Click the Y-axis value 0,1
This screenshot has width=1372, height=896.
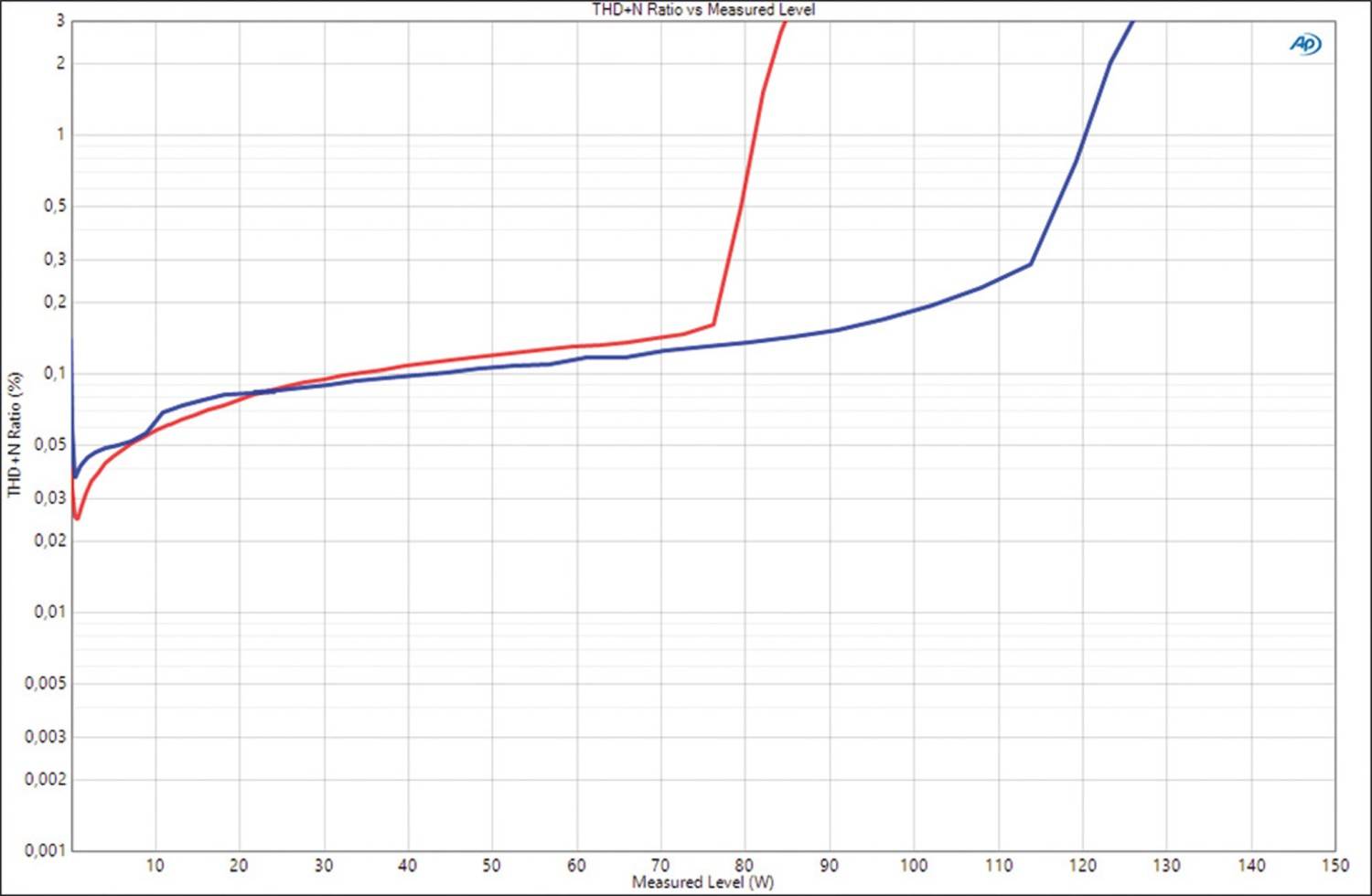[55, 373]
